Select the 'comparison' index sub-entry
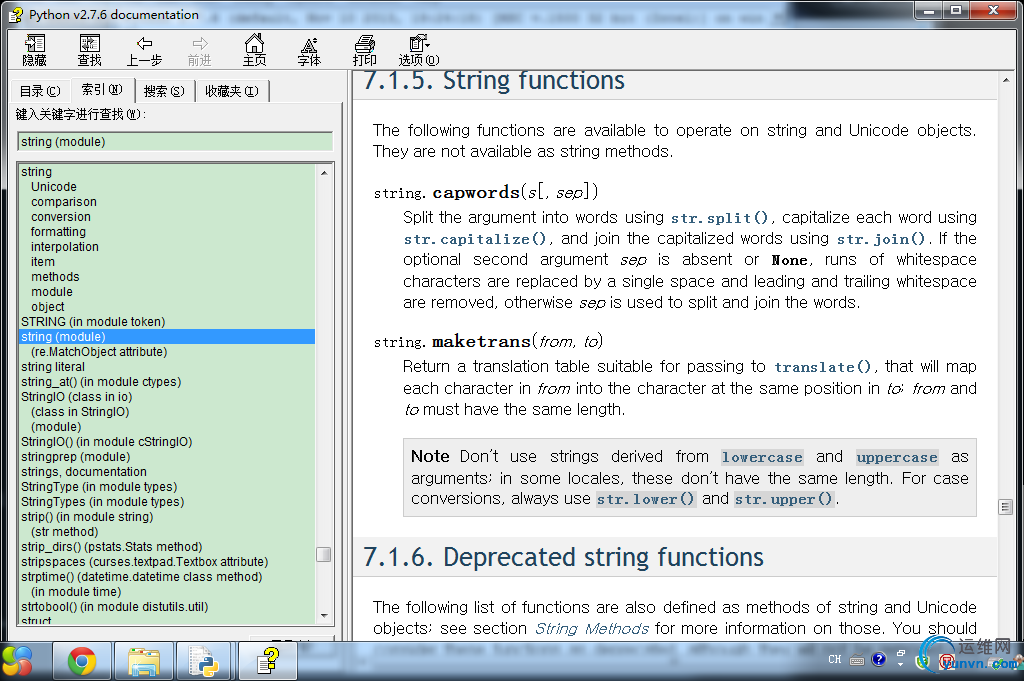The width and height of the screenshot is (1024, 681). (64, 202)
